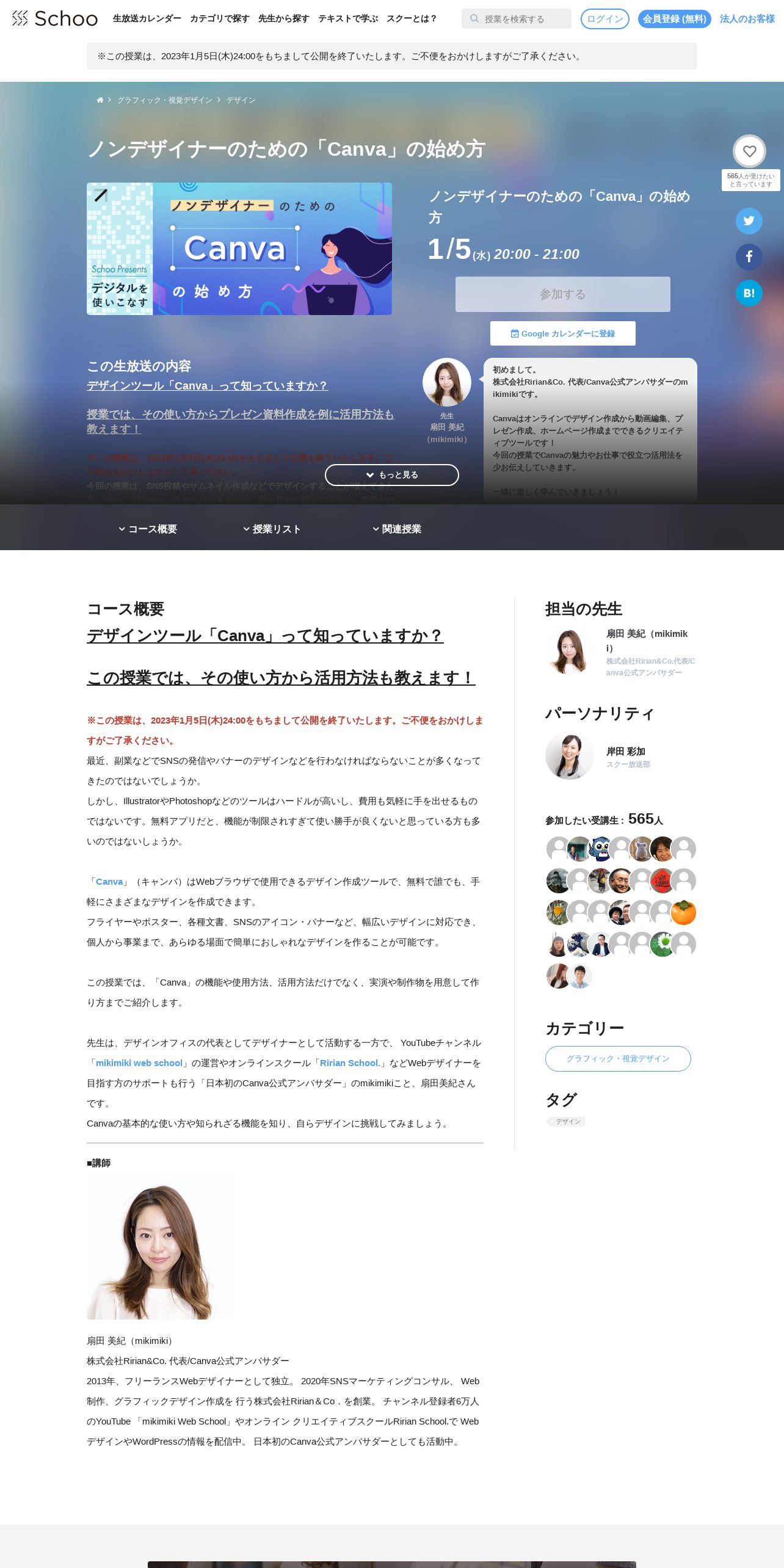Share the class on Twitter

click(749, 221)
